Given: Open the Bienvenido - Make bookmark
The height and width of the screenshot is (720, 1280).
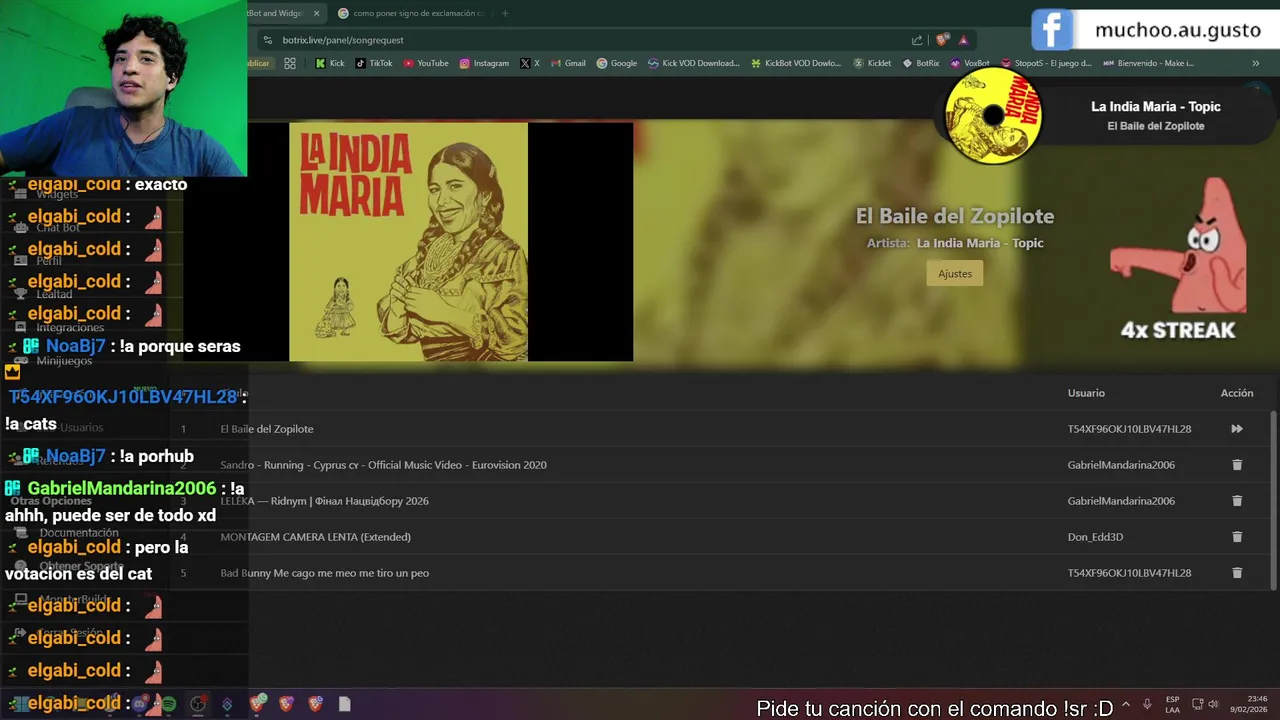Looking at the screenshot, I should point(1149,63).
